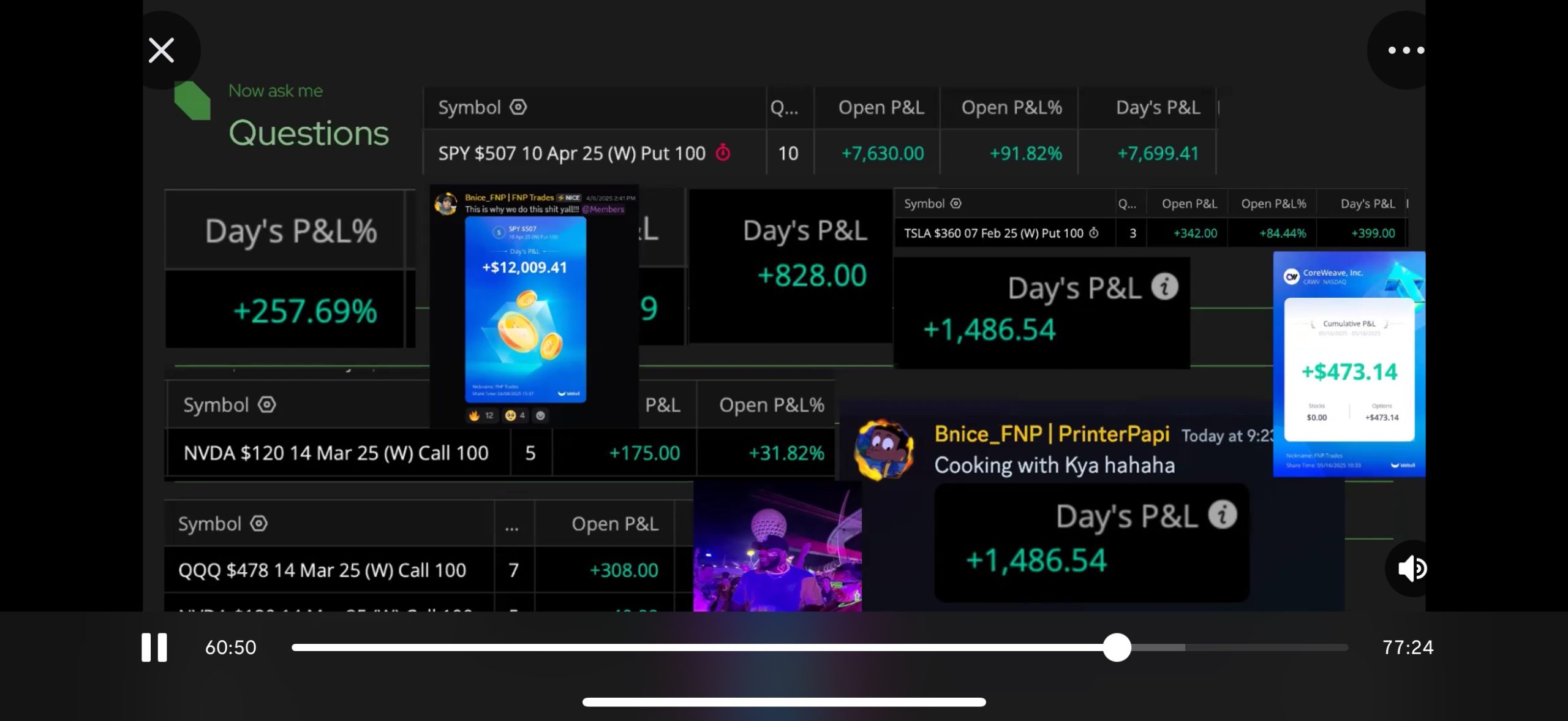Select TSLA $360 07 Feb 25 Put row
This screenshot has width=1568, height=721.
(1150, 233)
